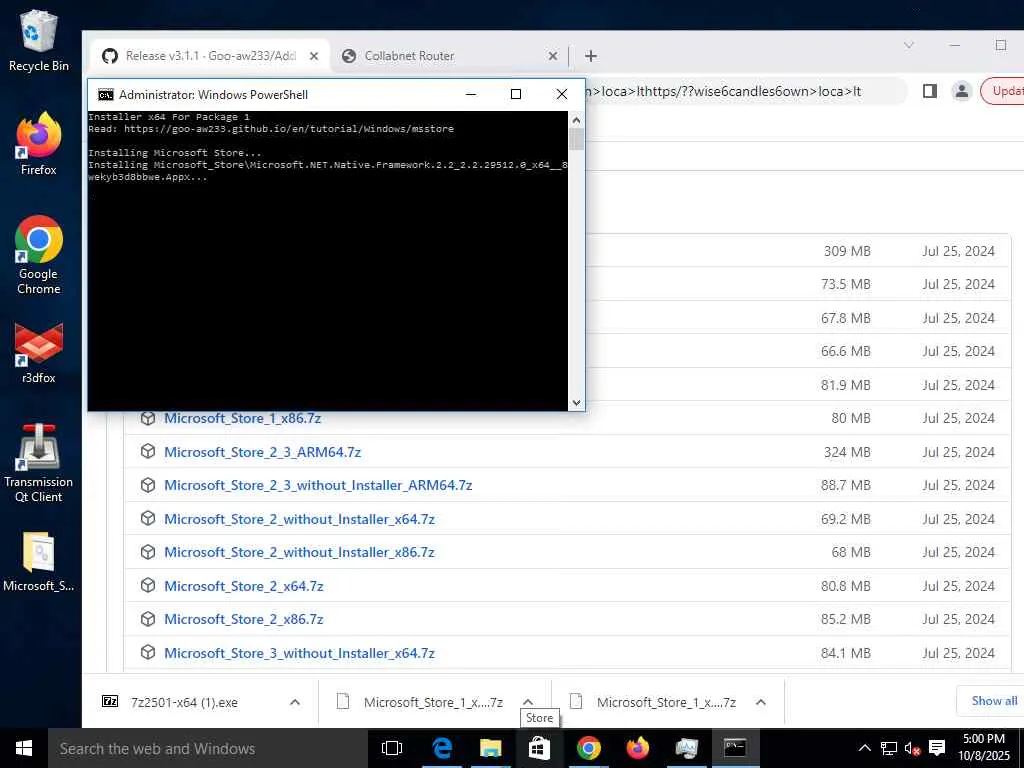Open File Explorer from the taskbar

coord(490,748)
